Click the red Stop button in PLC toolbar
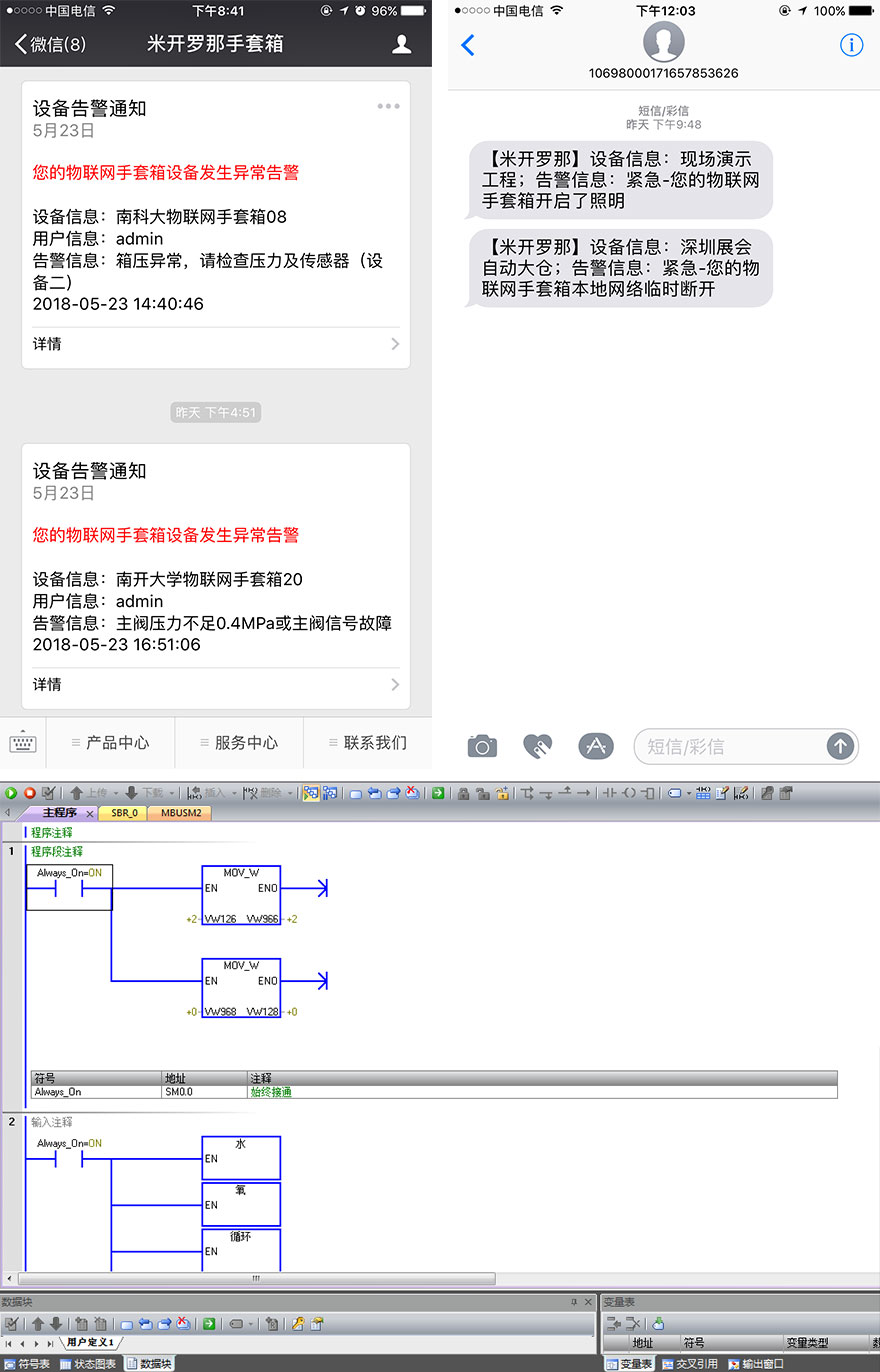The image size is (880, 1372). (x=30, y=793)
